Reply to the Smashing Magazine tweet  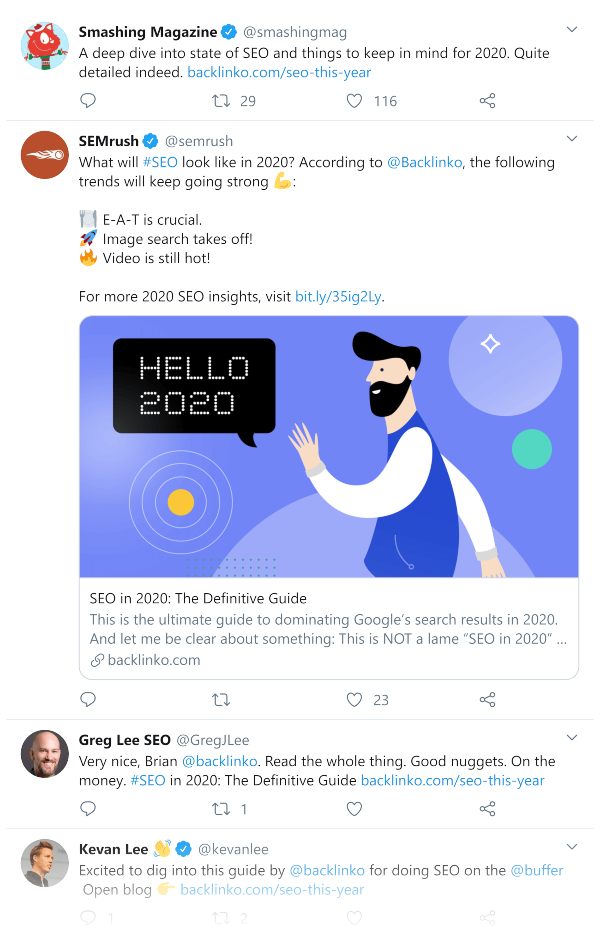pyautogui.click(x=88, y=100)
